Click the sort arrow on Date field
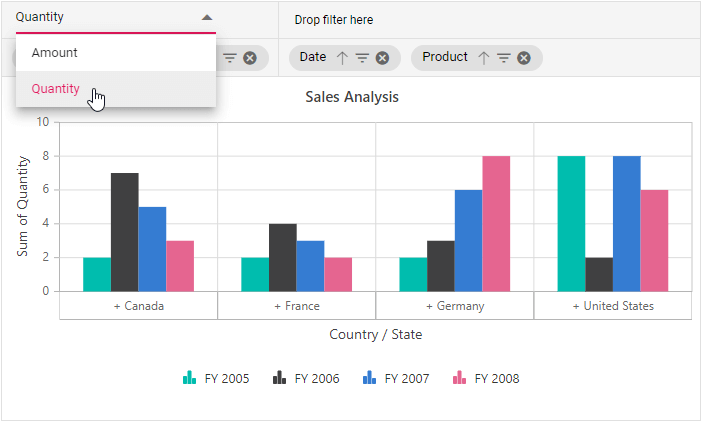 coord(343,58)
